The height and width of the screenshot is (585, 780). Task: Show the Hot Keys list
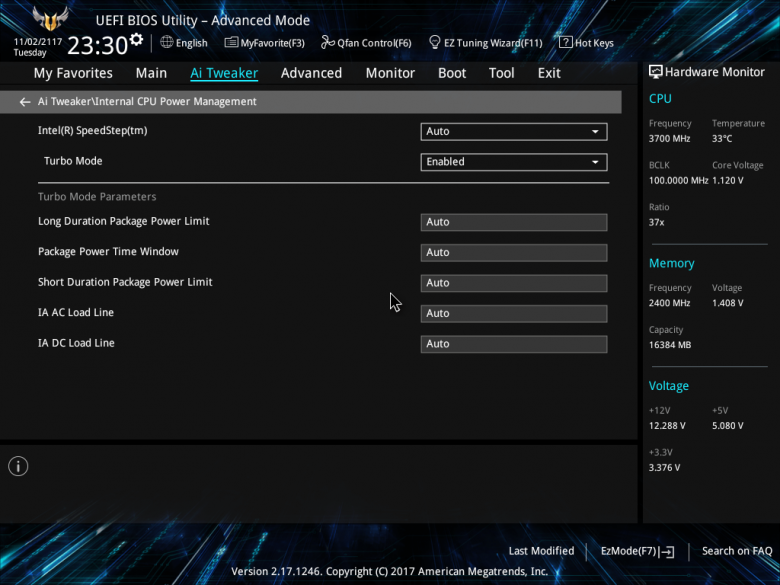[x=586, y=43]
